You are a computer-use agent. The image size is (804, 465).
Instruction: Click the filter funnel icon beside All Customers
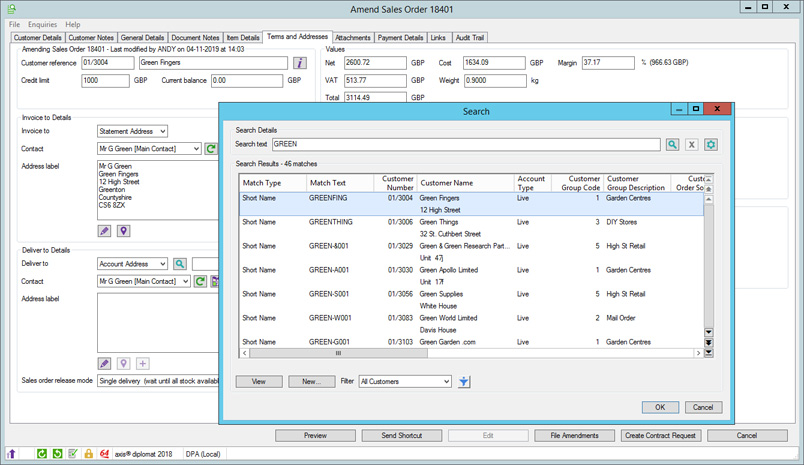465,381
